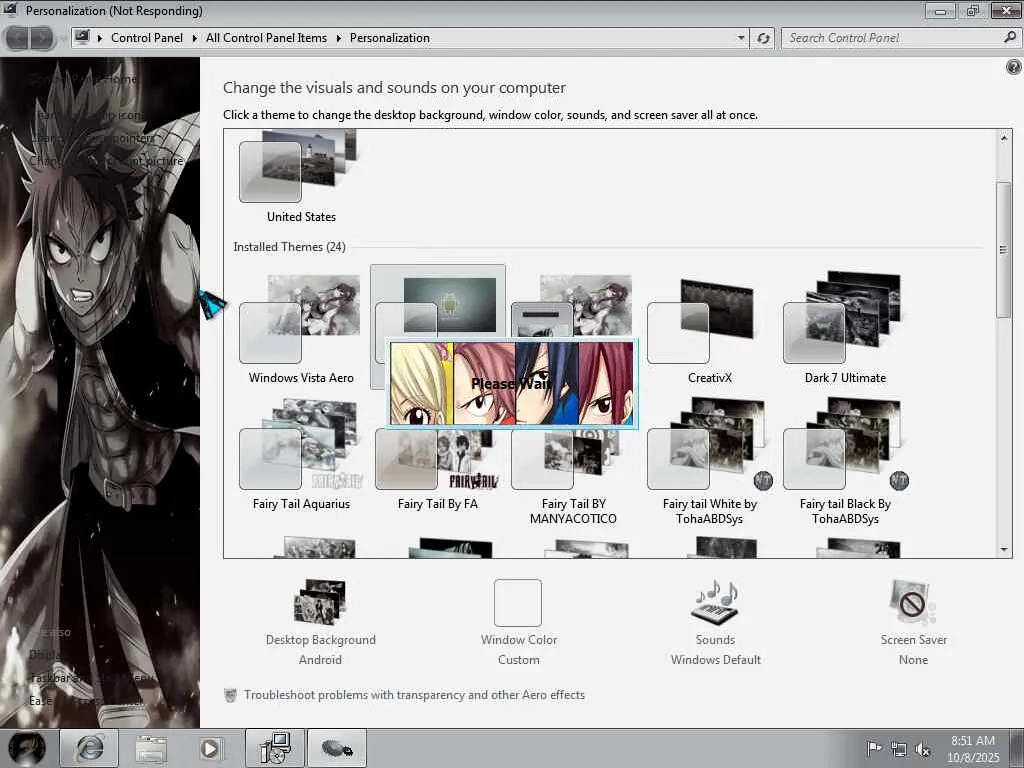Screen dimensions: 1024x768
Task: Click the Back navigation button
Action: [x=17, y=38]
